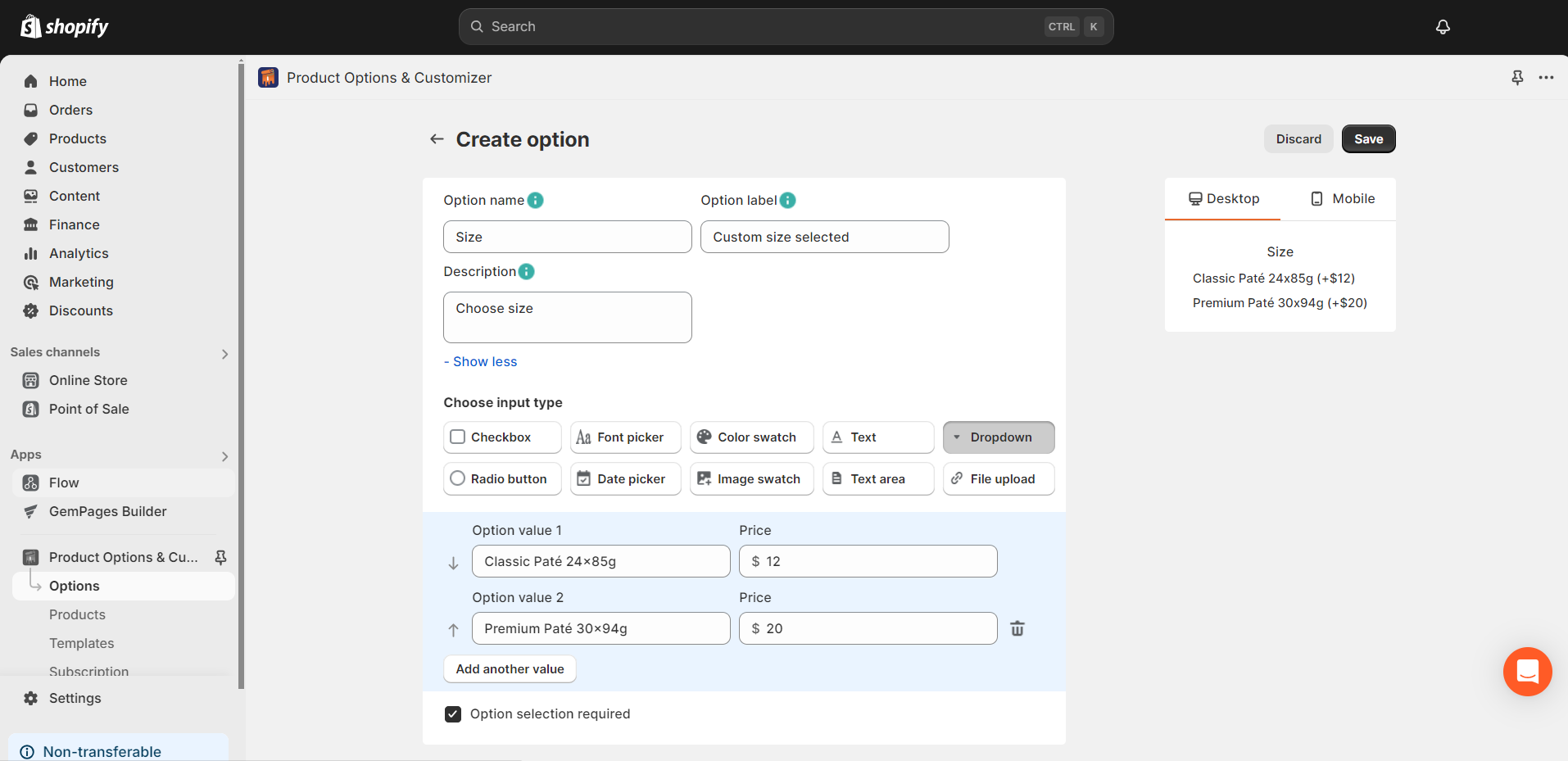Expand the Sales channels section

point(224,353)
